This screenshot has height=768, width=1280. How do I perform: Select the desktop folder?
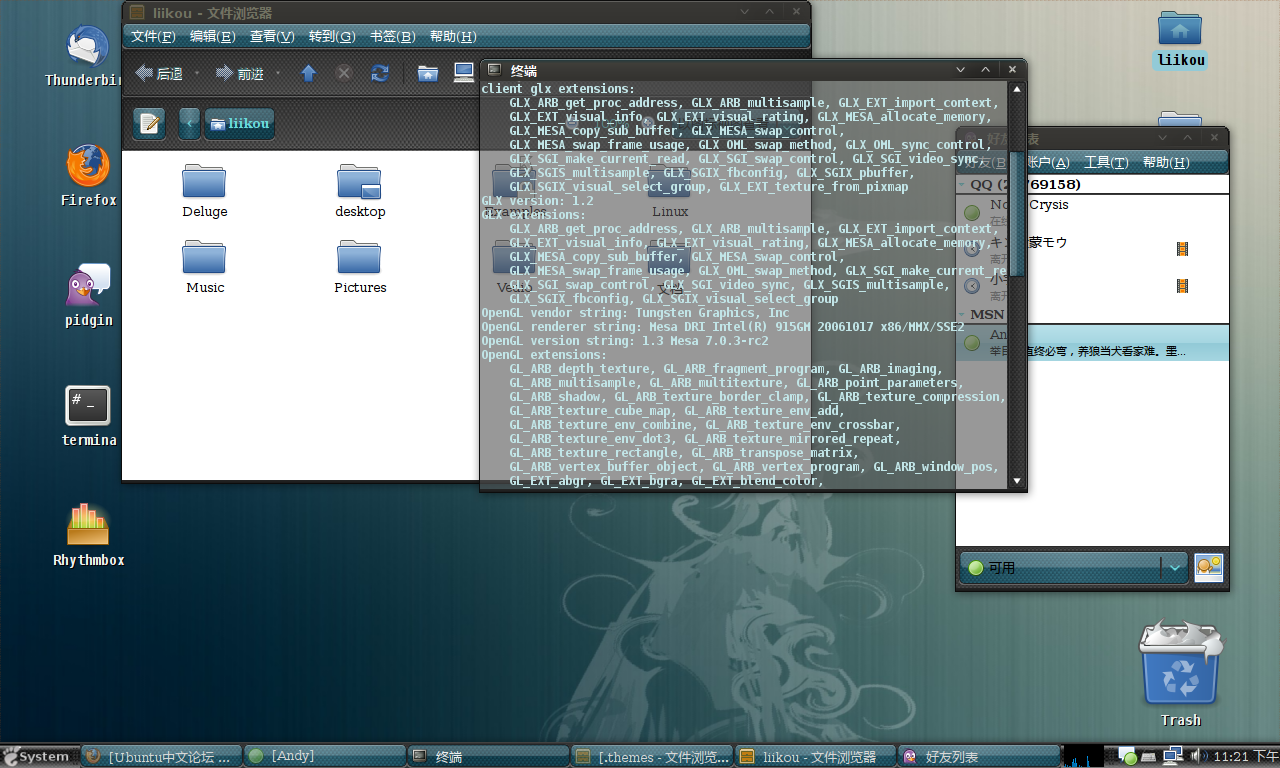(360, 190)
